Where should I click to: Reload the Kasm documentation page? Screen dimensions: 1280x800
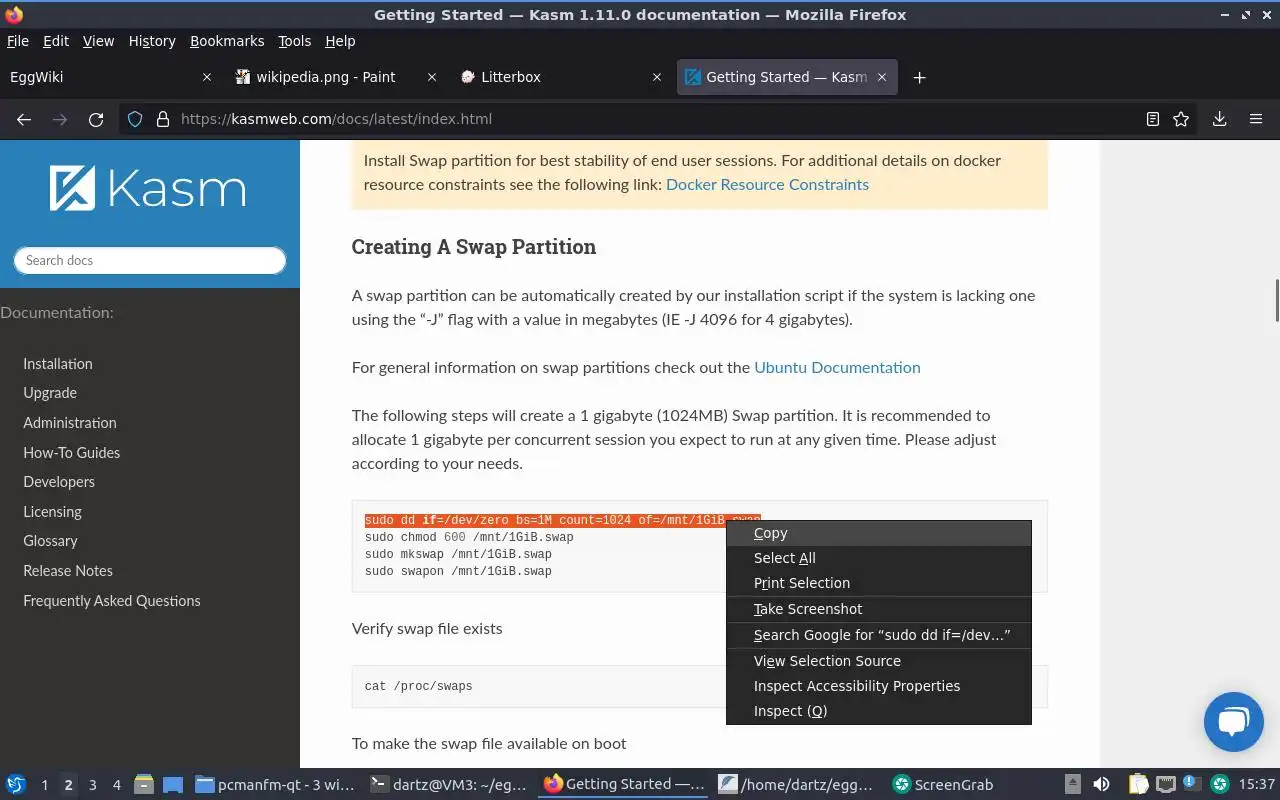point(96,119)
